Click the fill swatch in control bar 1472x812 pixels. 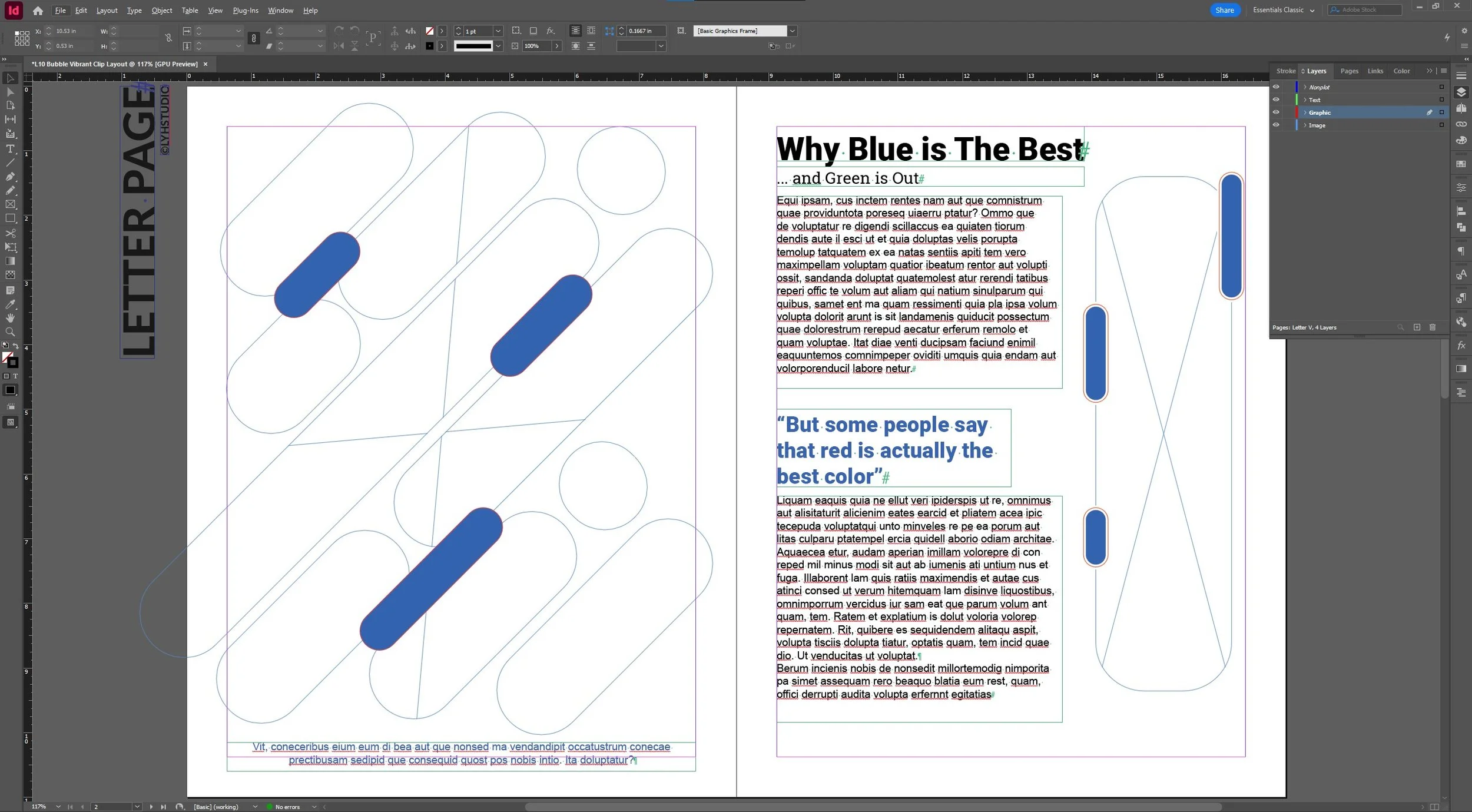430,31
